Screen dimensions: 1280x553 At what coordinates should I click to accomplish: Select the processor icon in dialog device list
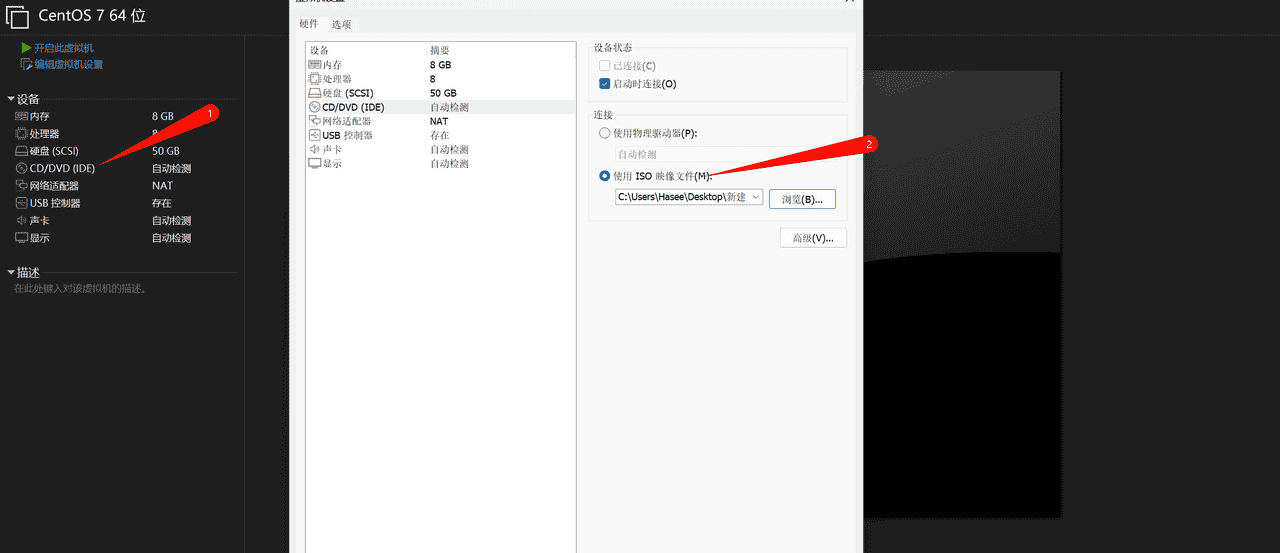315,78
